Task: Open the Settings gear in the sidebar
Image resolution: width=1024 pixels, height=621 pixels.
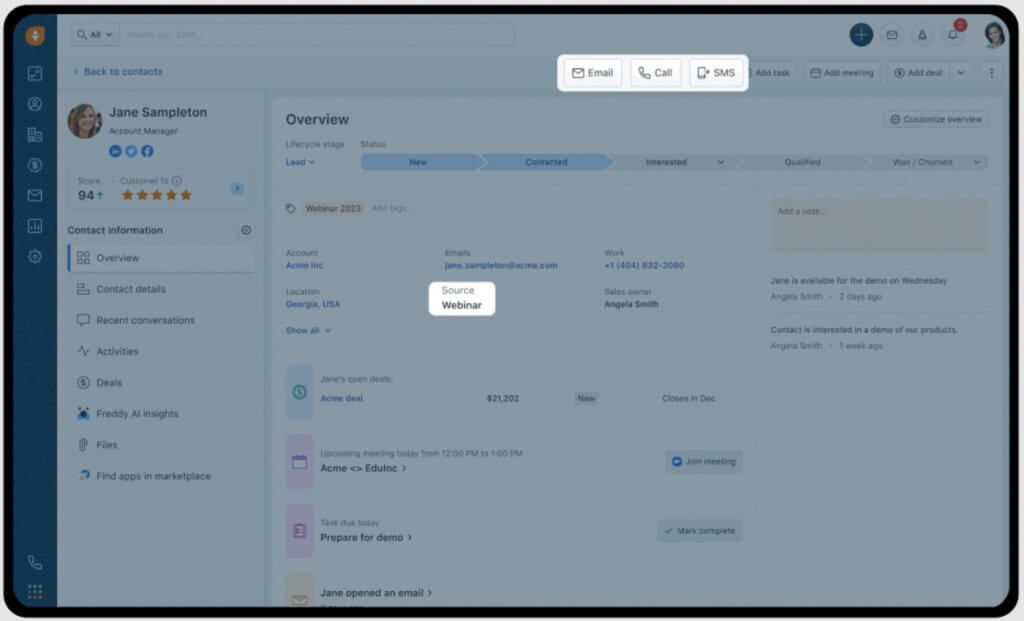Action: coord(35,256)
